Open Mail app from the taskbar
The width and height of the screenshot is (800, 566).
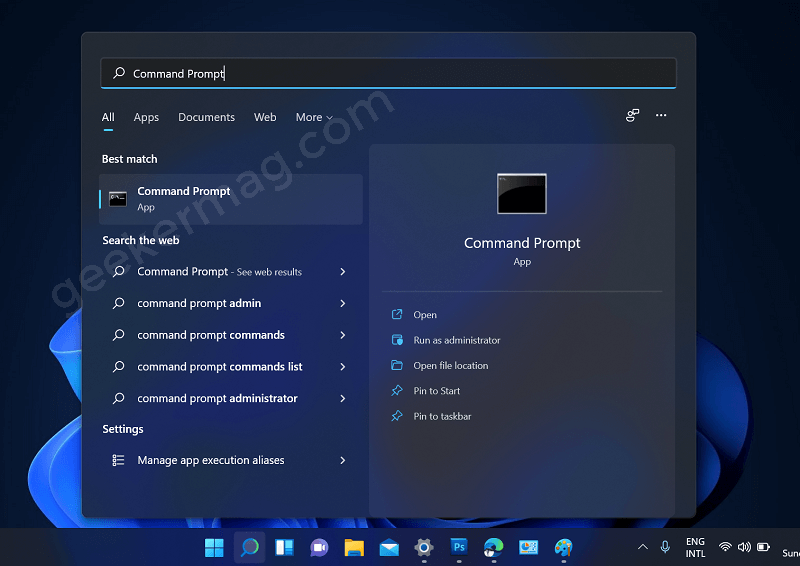[389, 548]
